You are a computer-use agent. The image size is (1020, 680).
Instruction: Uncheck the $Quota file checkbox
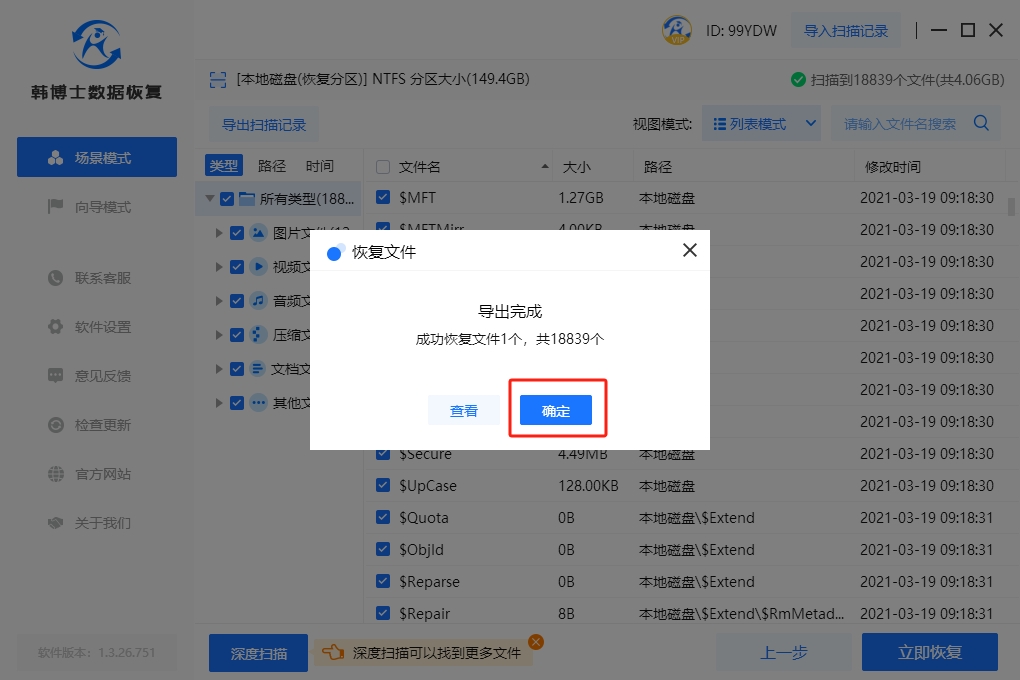pos(383,518)
